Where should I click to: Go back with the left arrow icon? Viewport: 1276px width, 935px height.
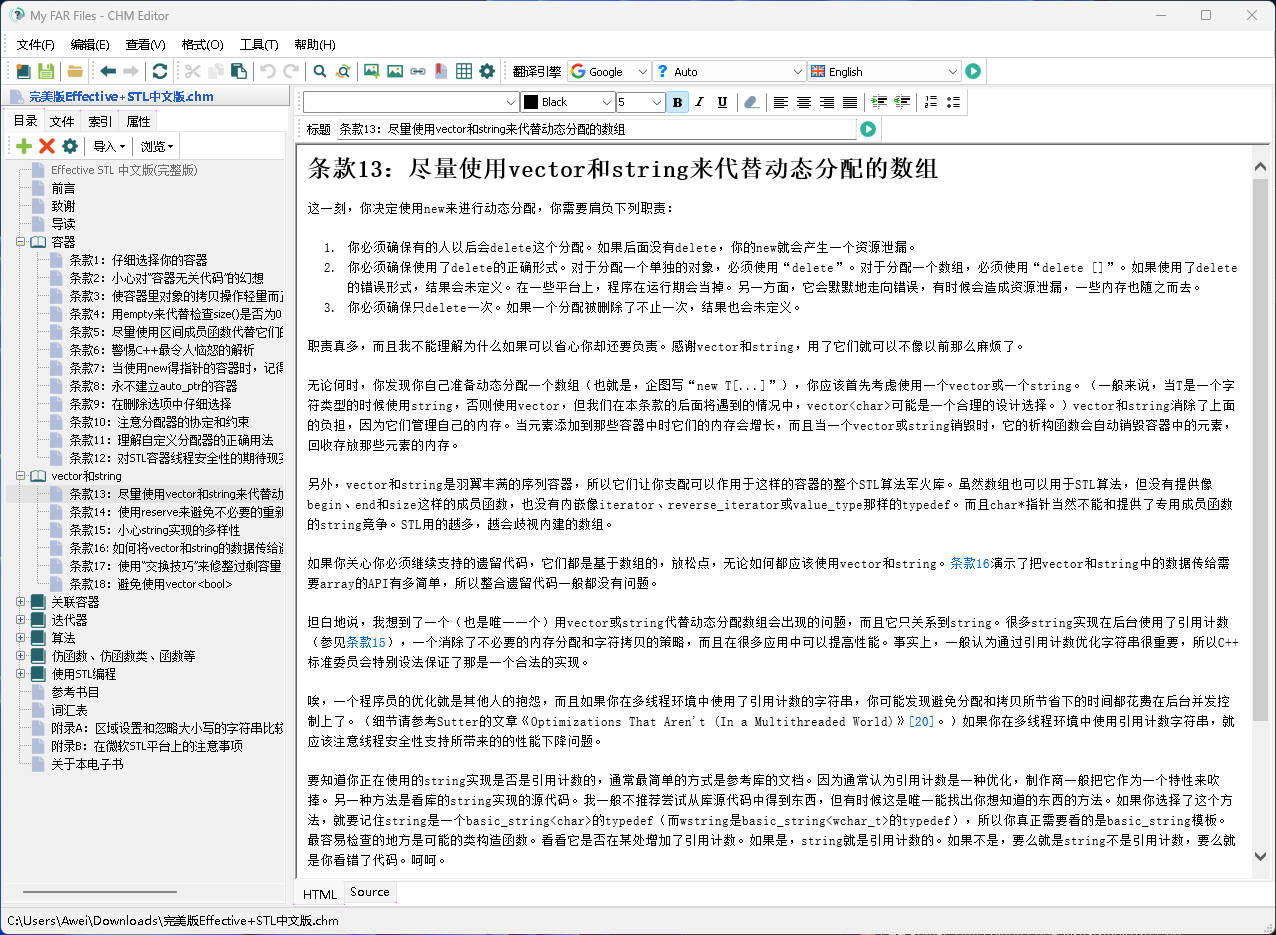pyautogui.click(x=108, y=71)
